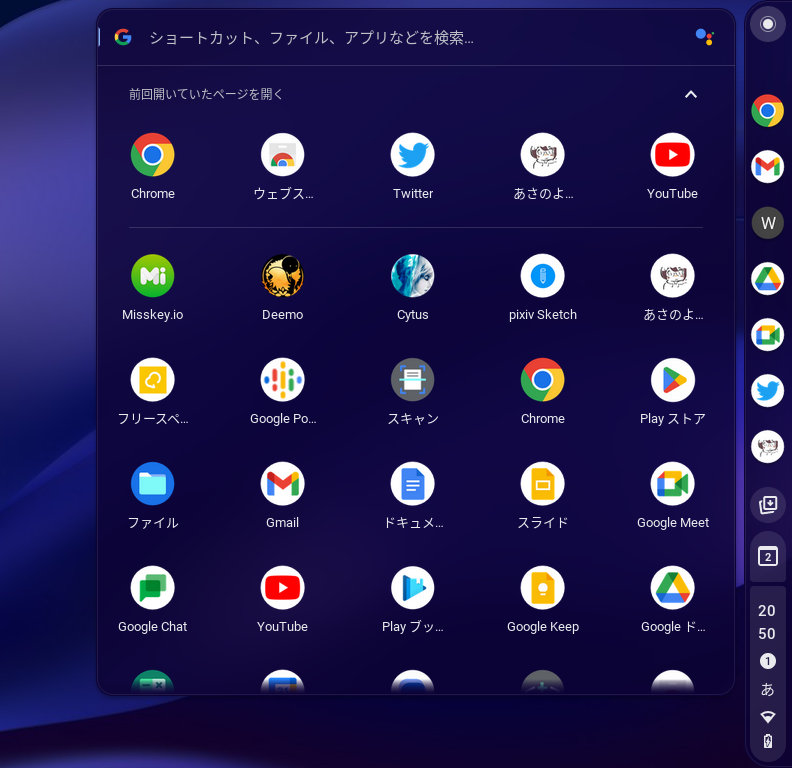
Task: Open Google Keep app
Action: [x=542, y=588]
